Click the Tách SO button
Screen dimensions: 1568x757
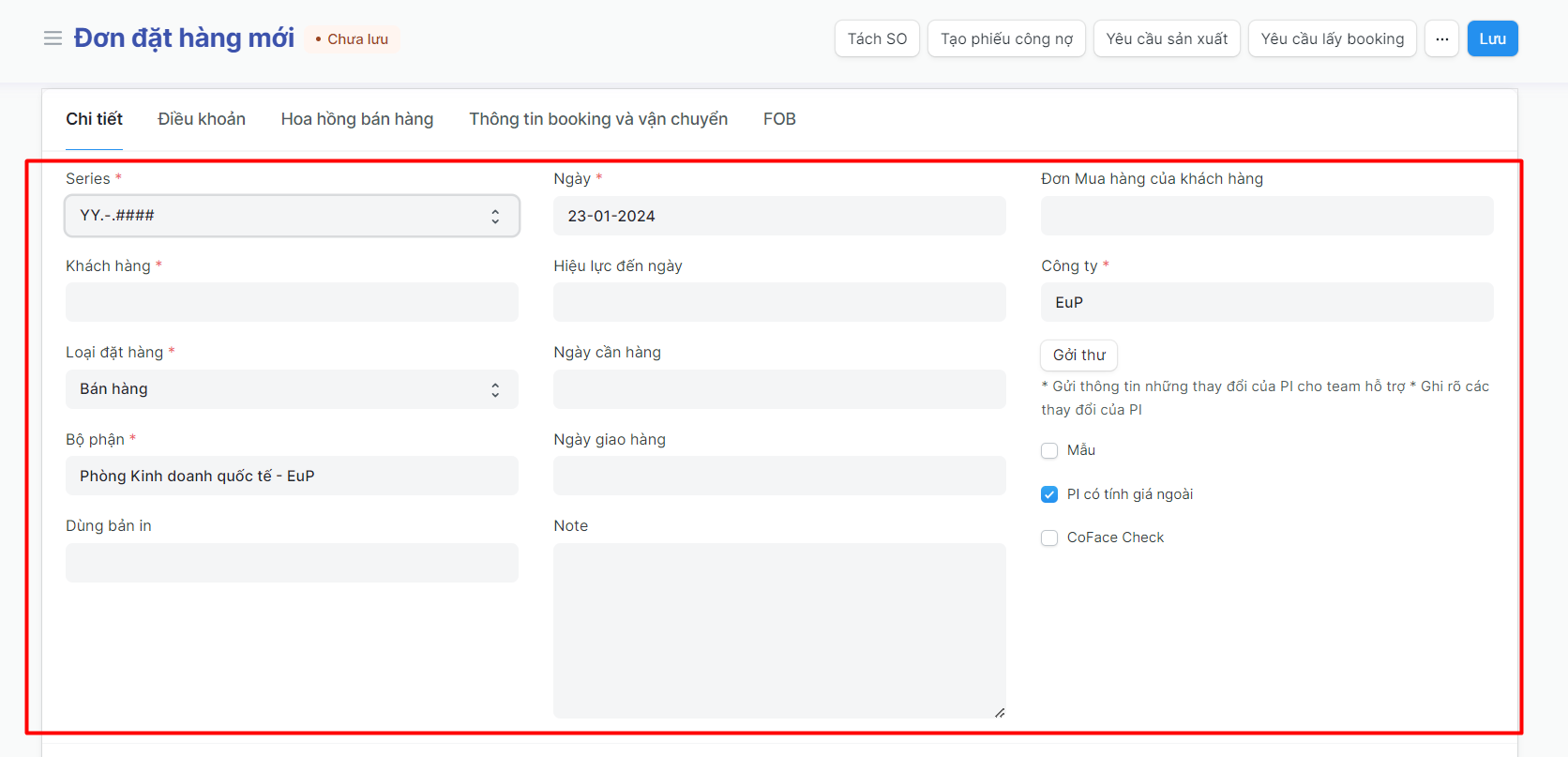(877, 38)
